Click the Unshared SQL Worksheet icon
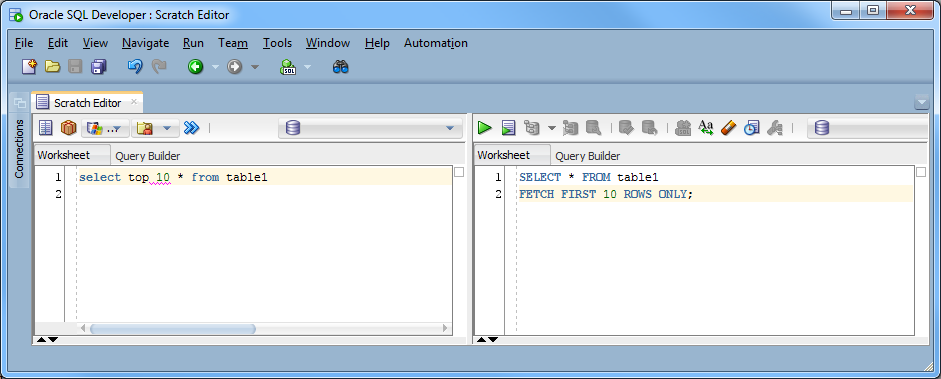941x379 pixels. 683,128
